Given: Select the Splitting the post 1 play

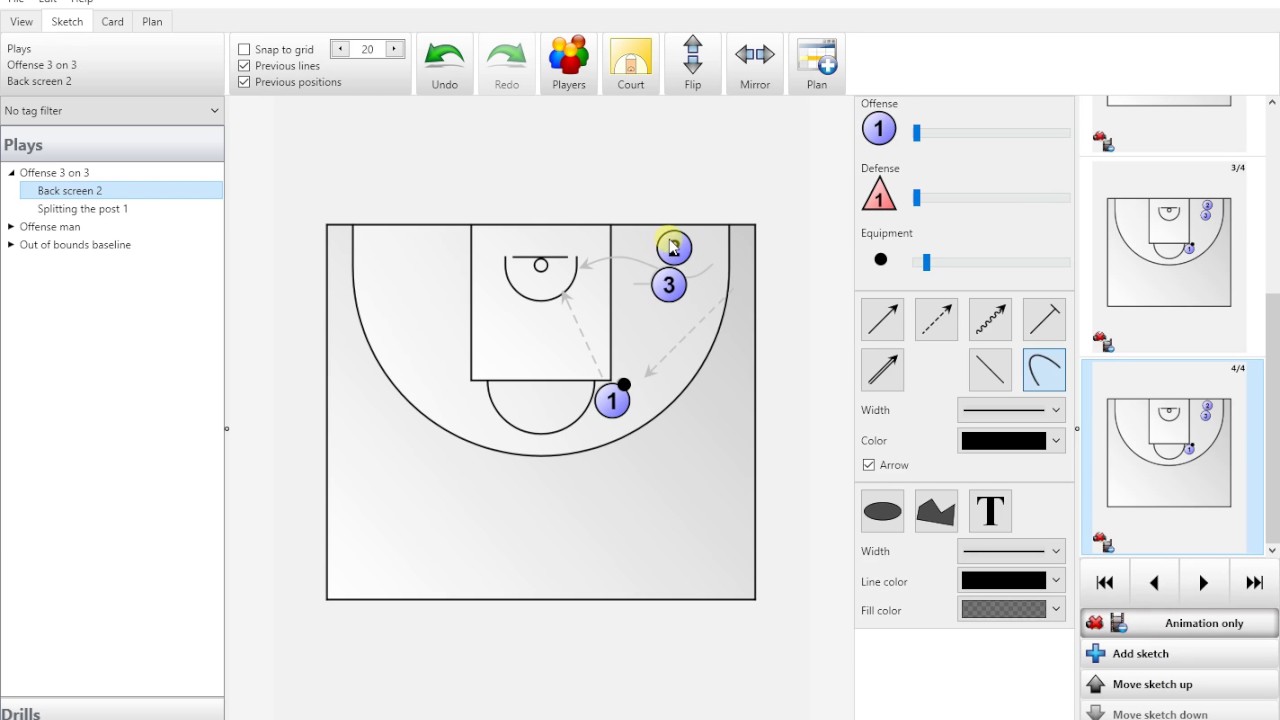Looking at the screenshot, I should (83, 209).
